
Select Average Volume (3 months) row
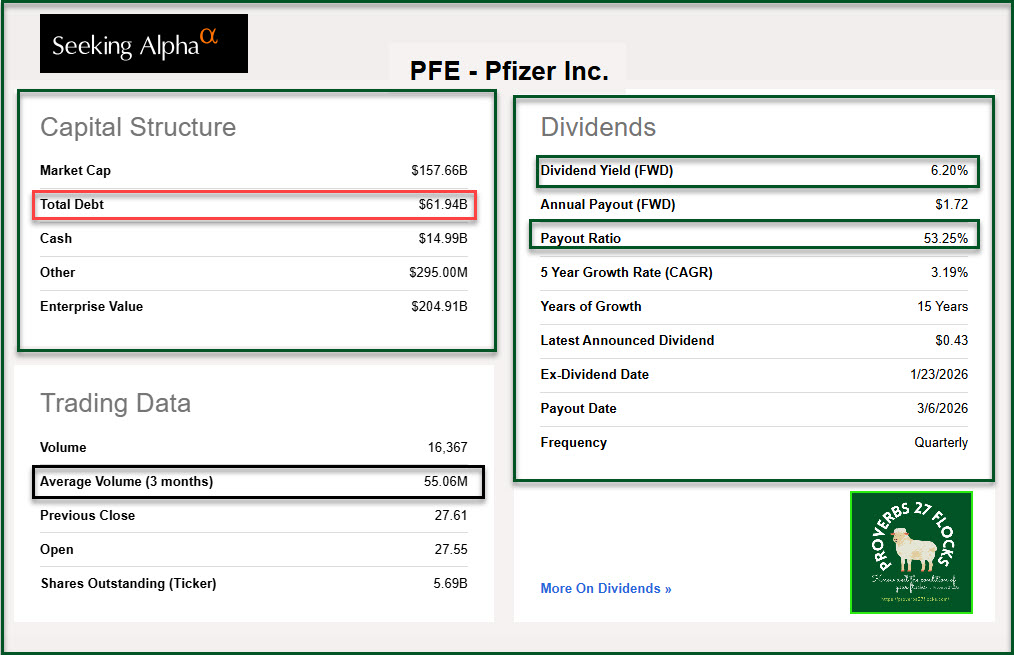(258, 482)
